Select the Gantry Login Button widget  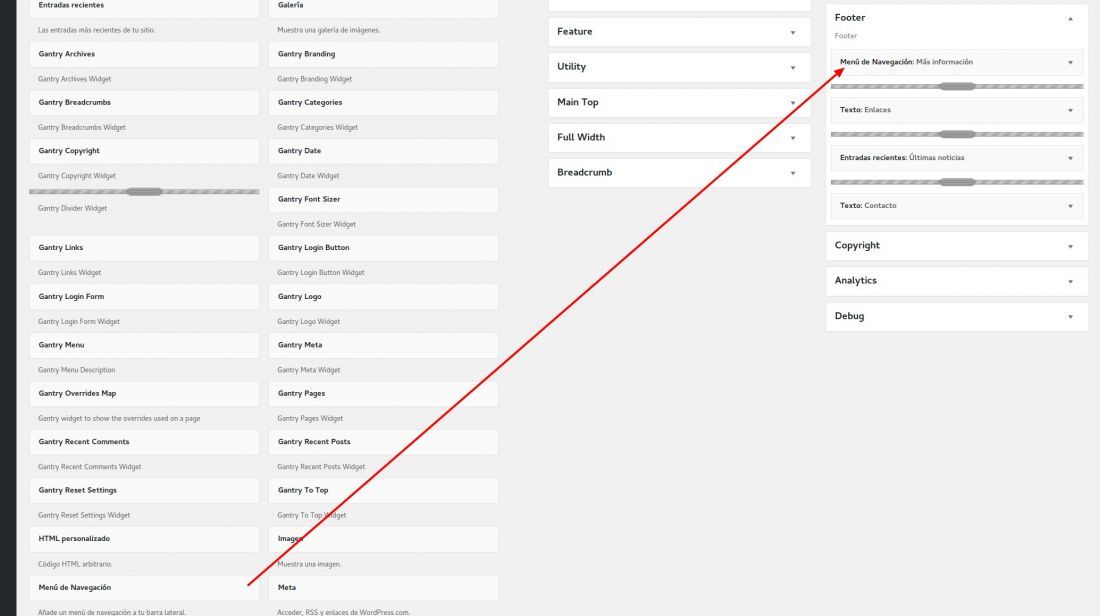383,248
